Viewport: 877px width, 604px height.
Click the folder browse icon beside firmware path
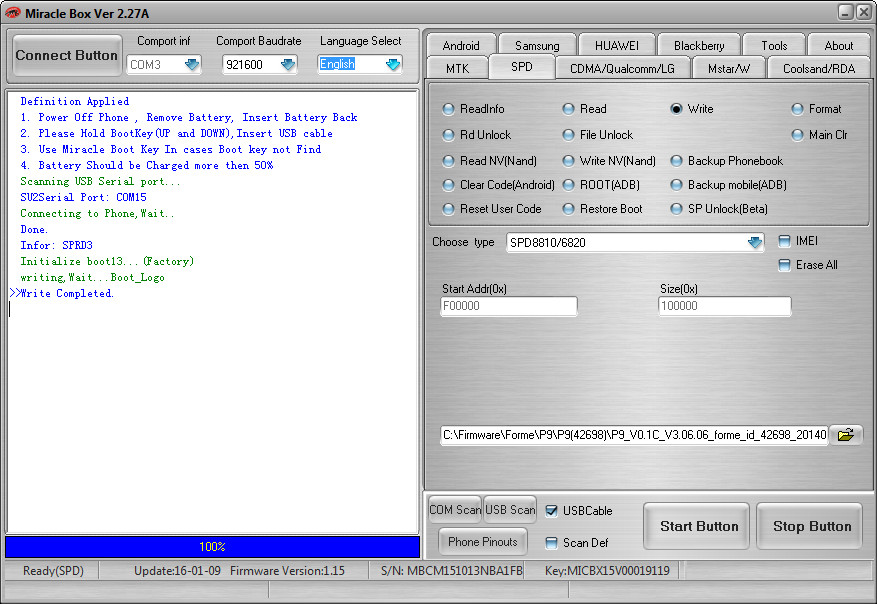(x=846, y=435)
